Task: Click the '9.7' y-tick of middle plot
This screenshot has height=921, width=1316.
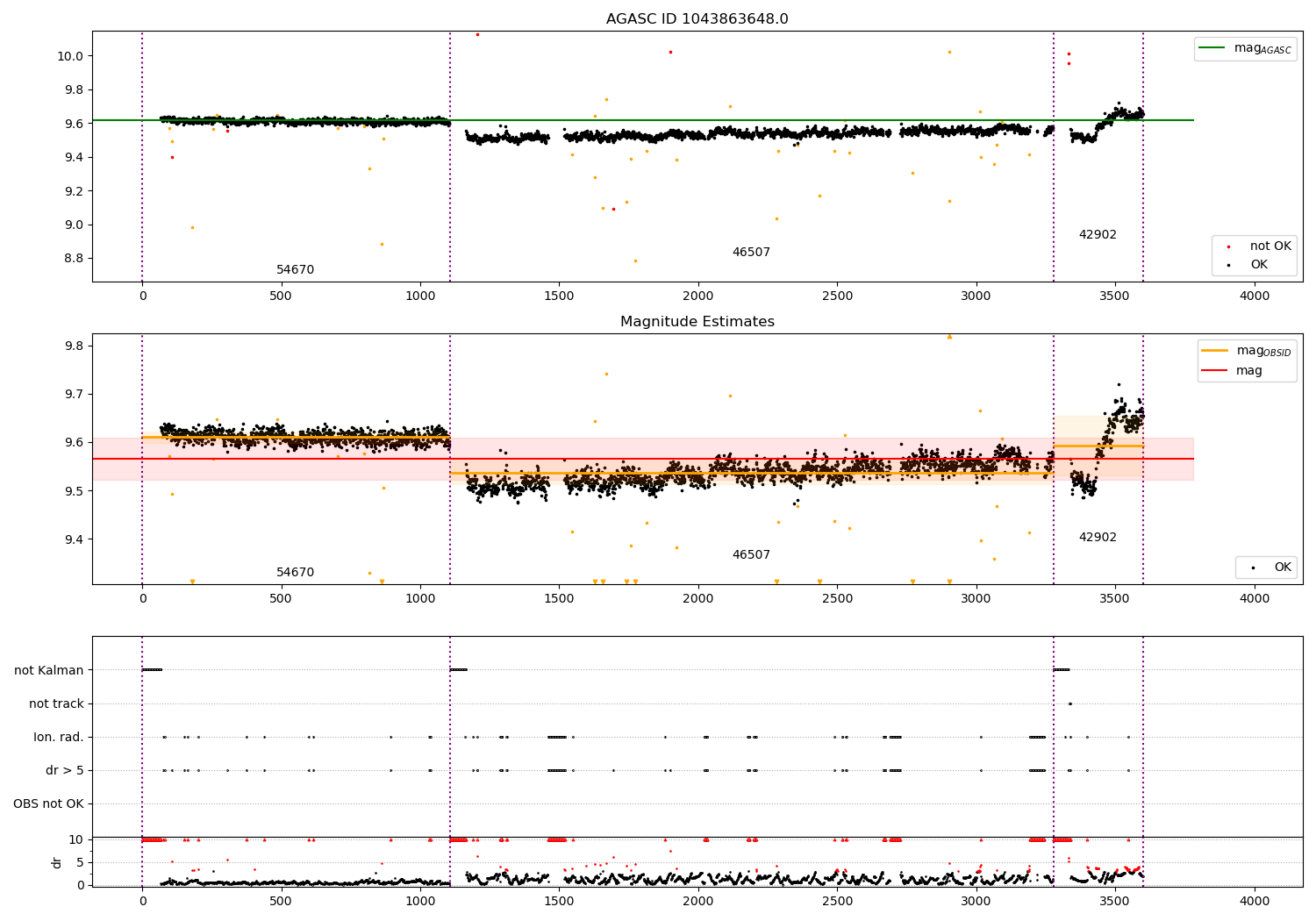Action: (x=74, y=394)
